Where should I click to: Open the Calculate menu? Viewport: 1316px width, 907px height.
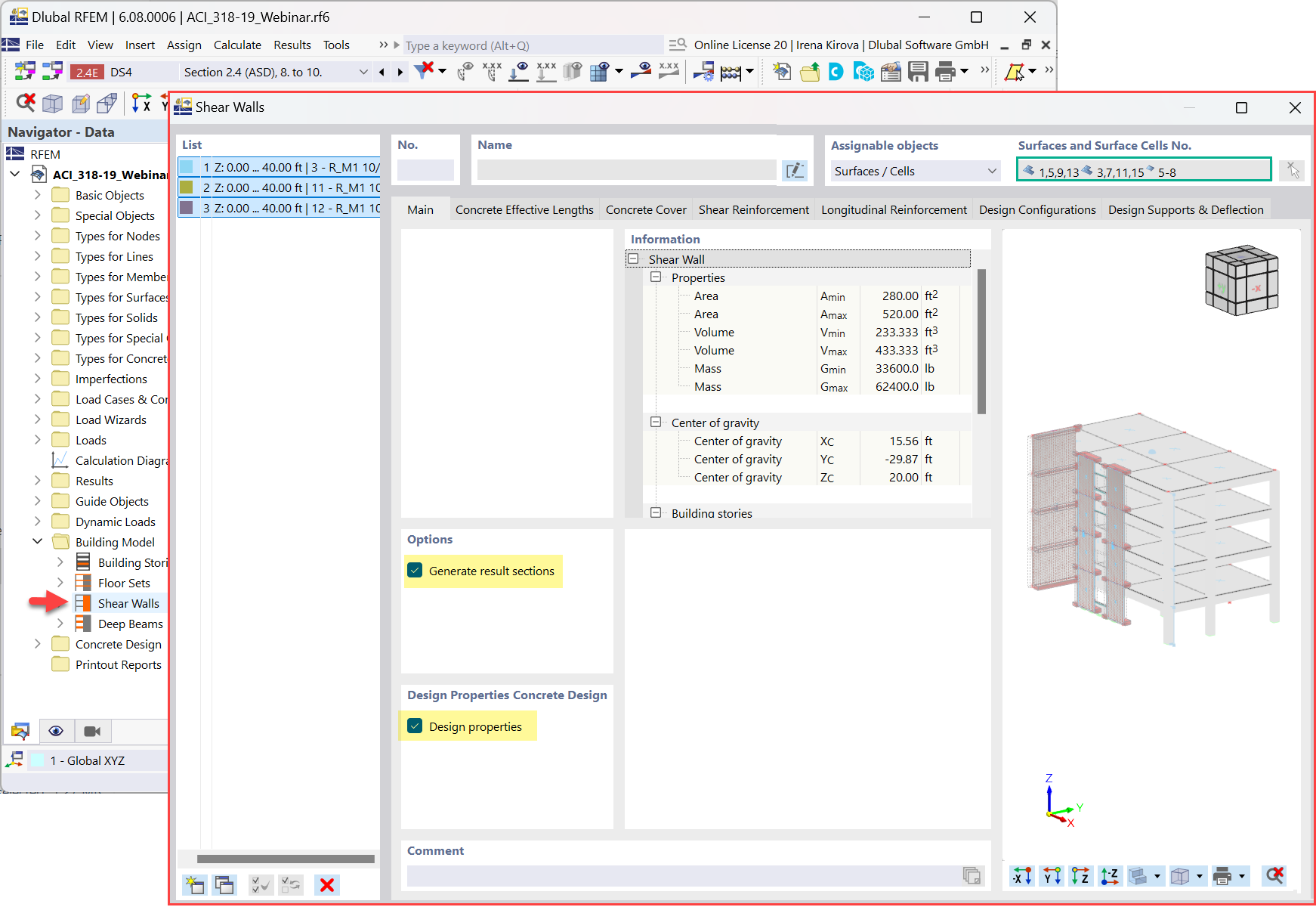[x=237, y=45]
